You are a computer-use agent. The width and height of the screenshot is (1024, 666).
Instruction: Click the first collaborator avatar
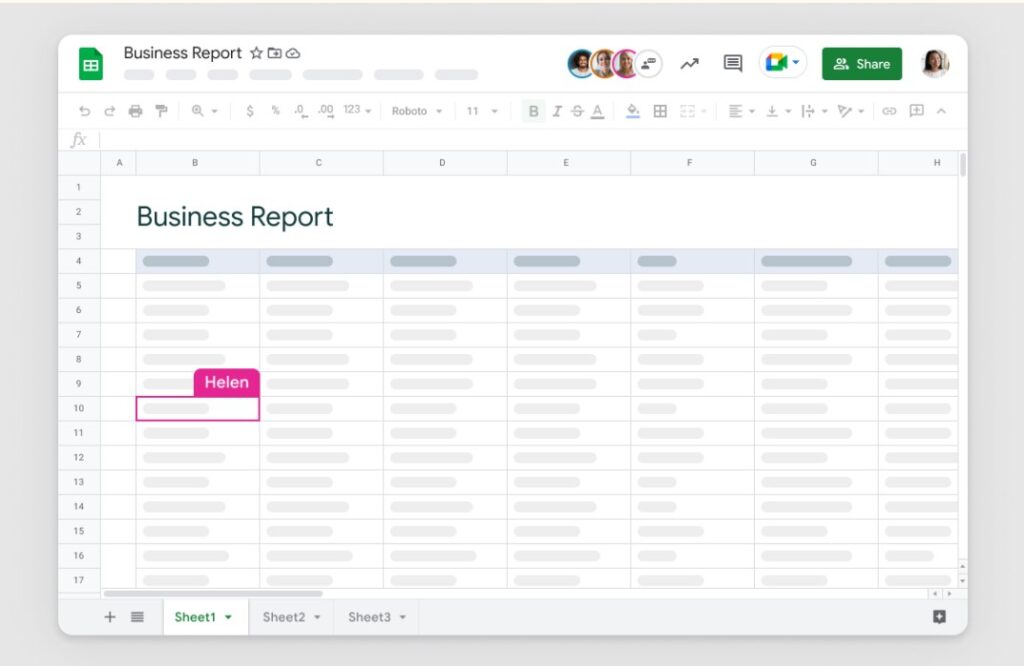[580, 63]
